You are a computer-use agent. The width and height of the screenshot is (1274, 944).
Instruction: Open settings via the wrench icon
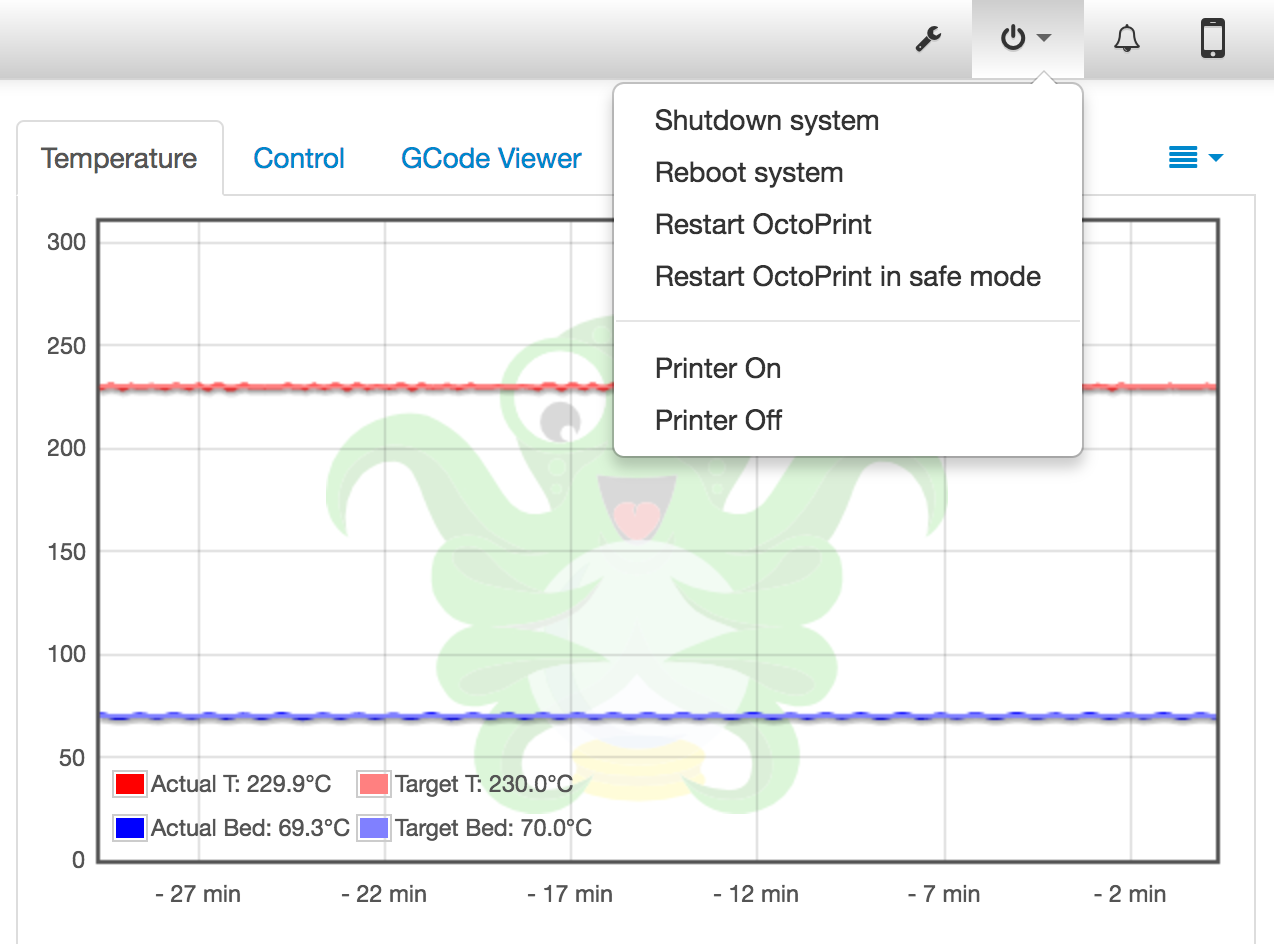click(929, 40)
